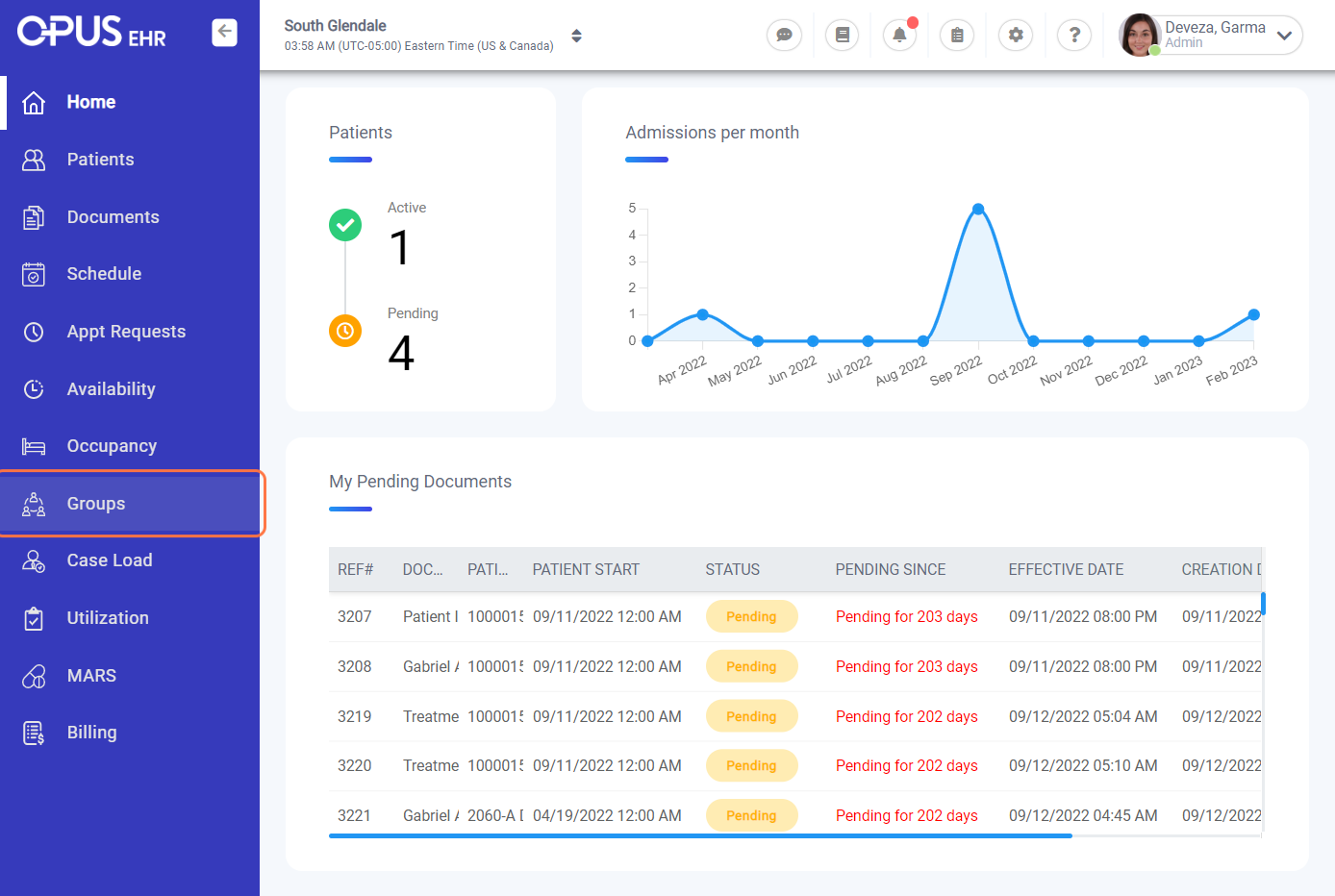Click the Documents file icon in sidebar
This screenshot has height=896, width=1335.
pos(34,217)
